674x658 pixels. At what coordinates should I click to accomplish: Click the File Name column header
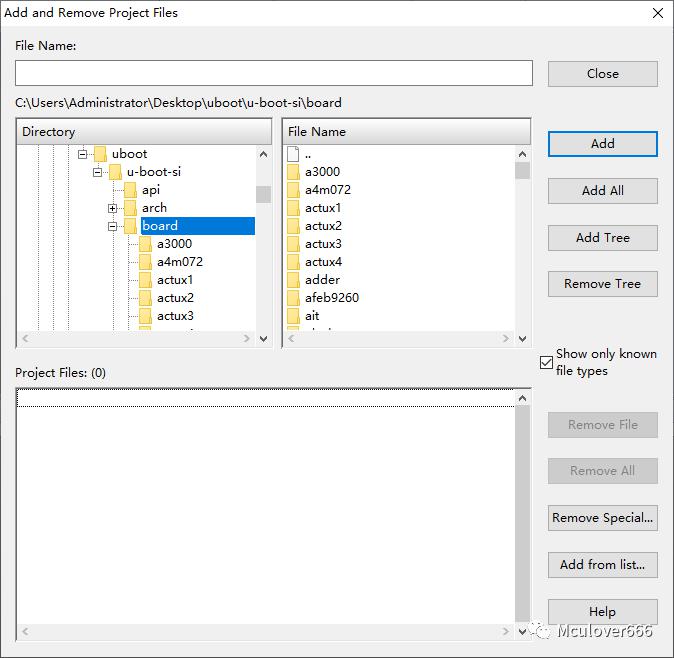pos(407,132)
